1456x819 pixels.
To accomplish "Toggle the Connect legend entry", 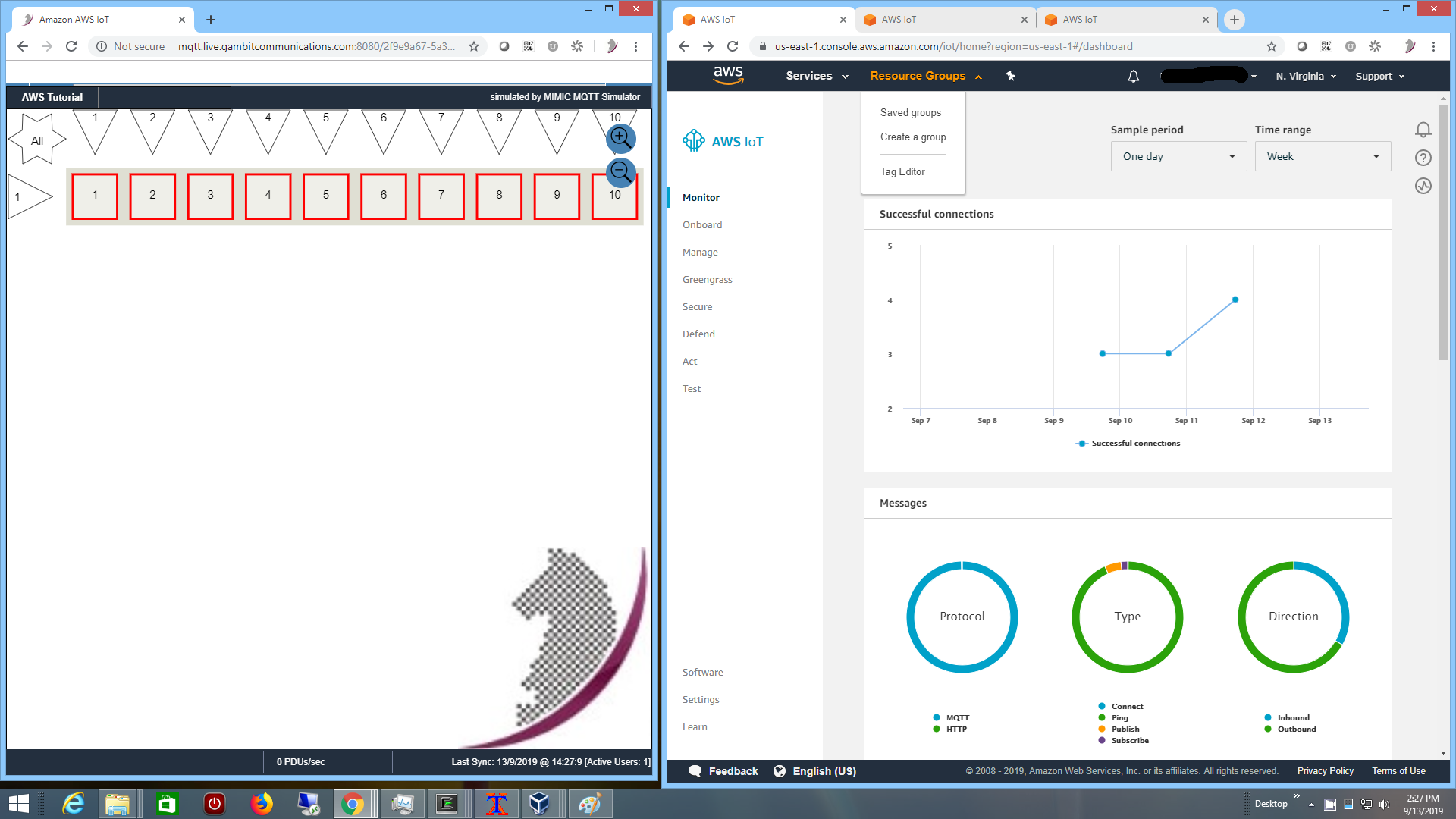I will coord(1121,706).
